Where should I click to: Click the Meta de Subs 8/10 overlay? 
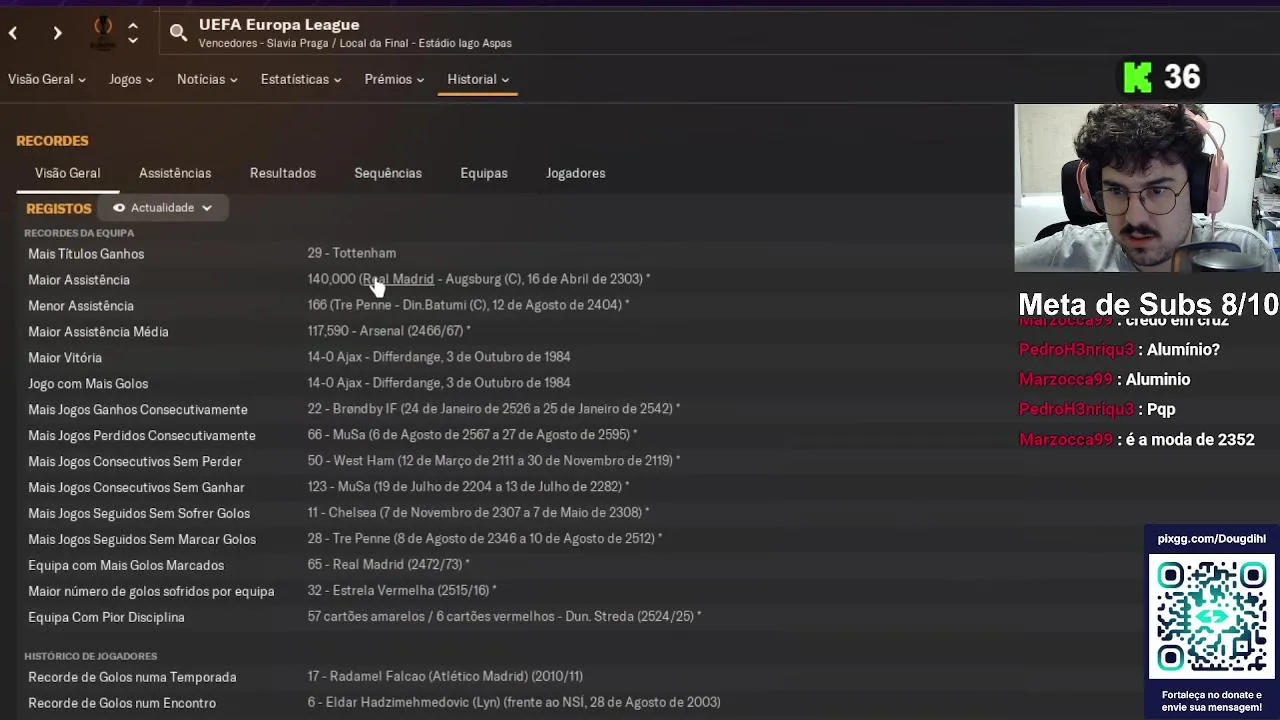1149,304
